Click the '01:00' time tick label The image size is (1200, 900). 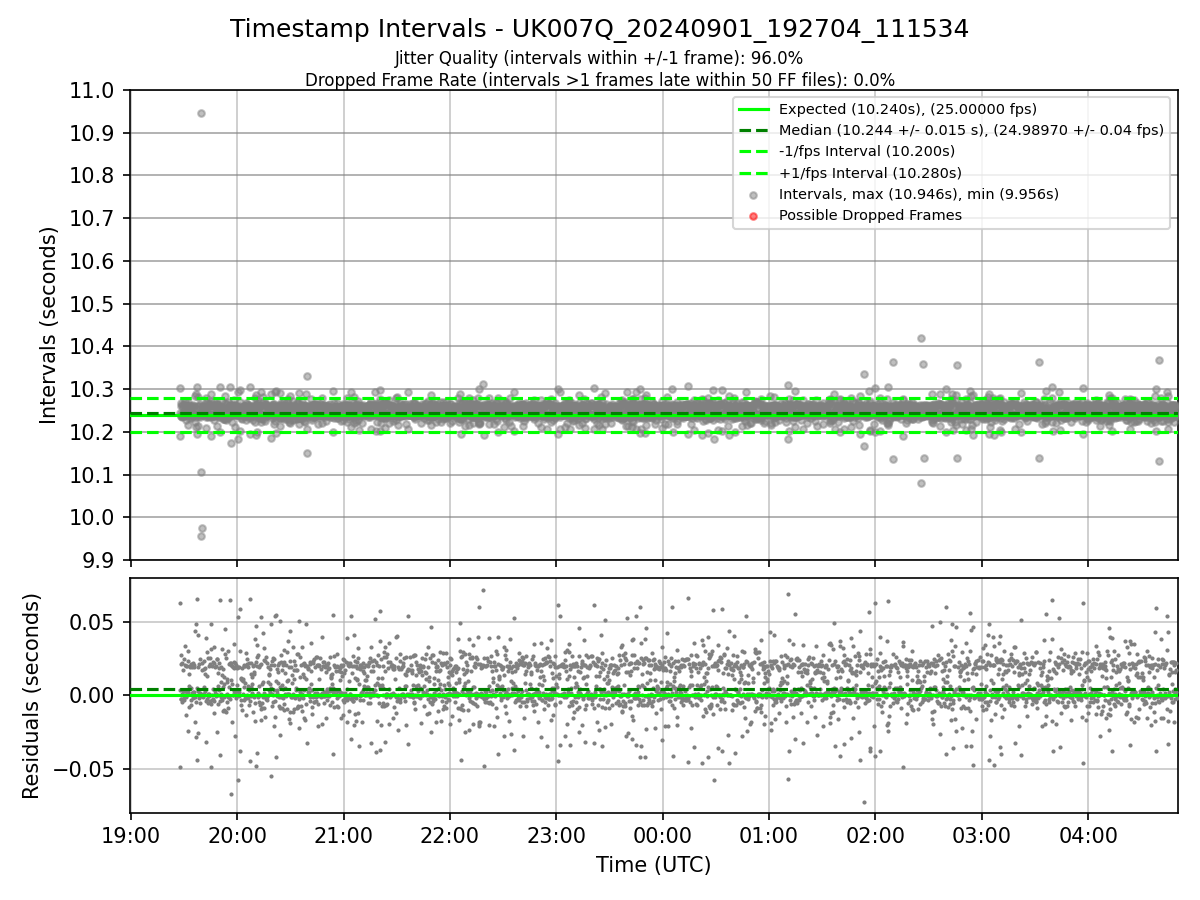(x=768, y=835)
